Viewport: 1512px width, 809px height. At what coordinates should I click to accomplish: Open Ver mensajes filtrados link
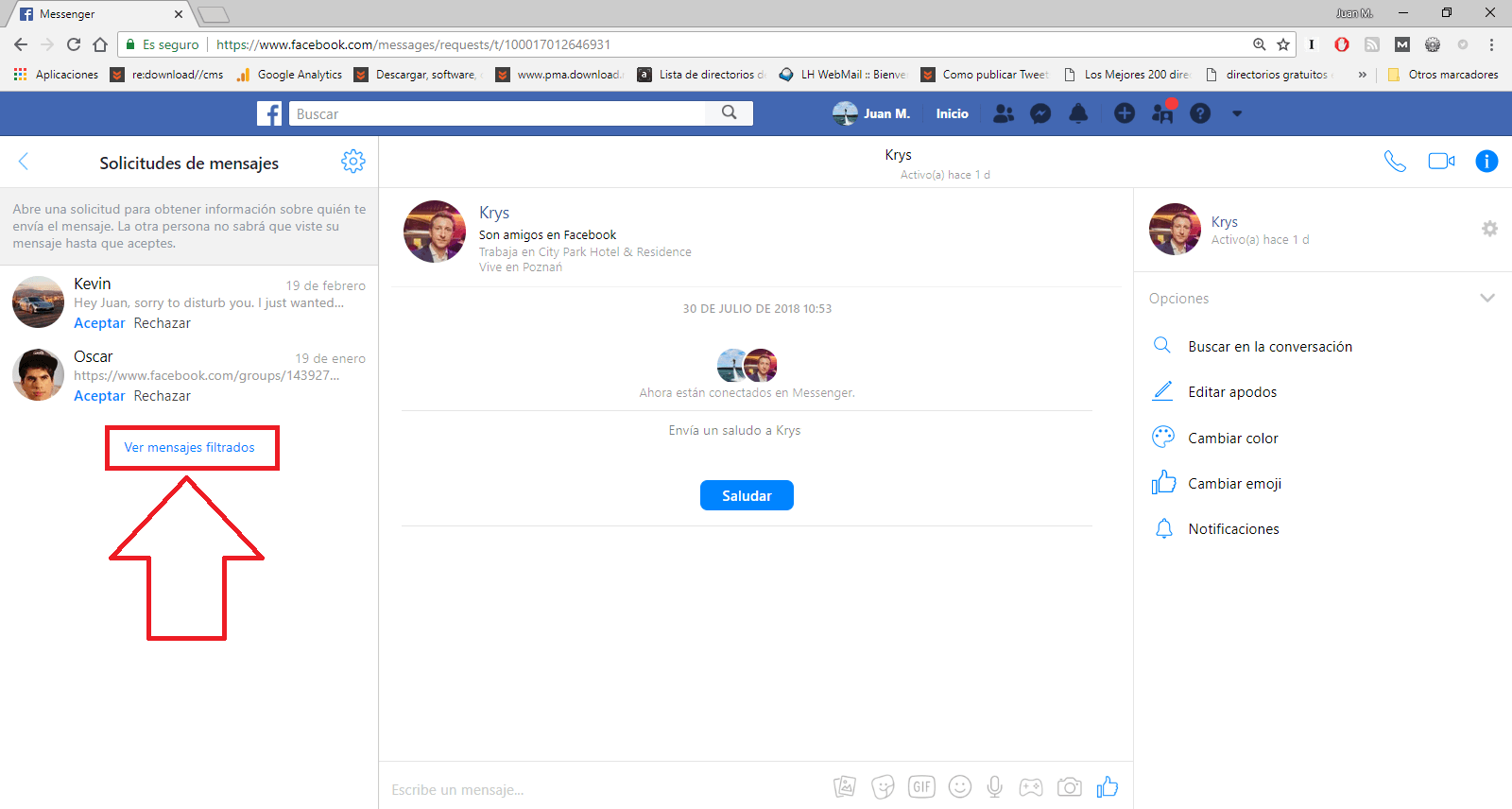[189, 447]
